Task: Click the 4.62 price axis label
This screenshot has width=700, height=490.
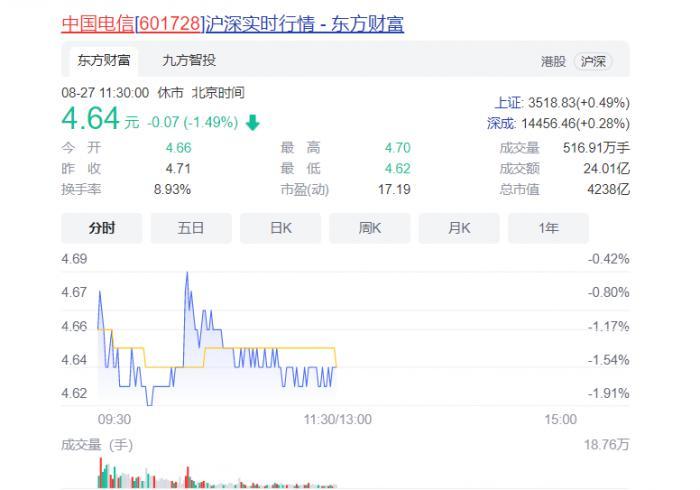Action: 74,394
